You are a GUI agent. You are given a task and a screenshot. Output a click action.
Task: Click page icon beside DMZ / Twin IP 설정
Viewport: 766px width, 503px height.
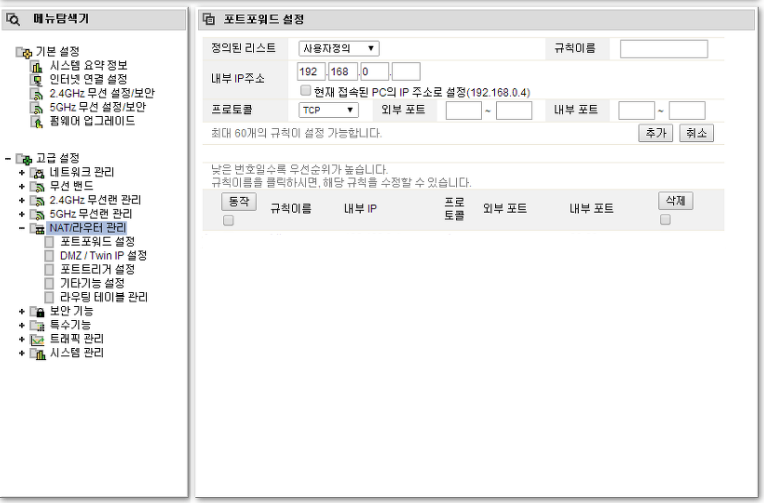pos(49,256)
